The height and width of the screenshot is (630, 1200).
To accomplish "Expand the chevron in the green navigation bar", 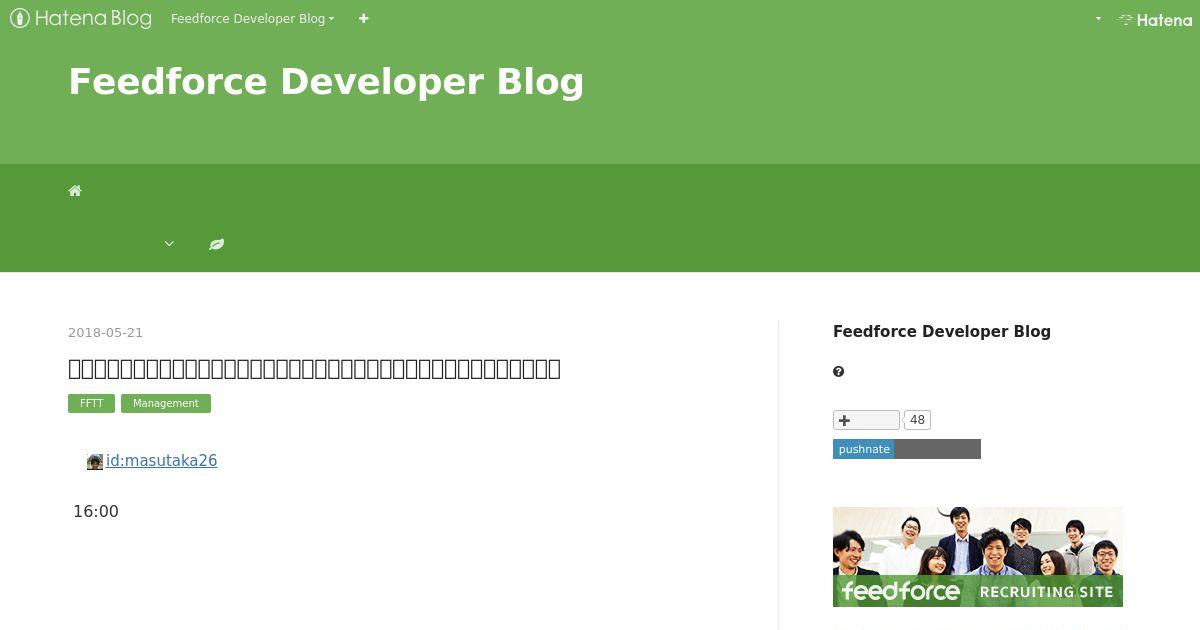I will tap(169, 243).
